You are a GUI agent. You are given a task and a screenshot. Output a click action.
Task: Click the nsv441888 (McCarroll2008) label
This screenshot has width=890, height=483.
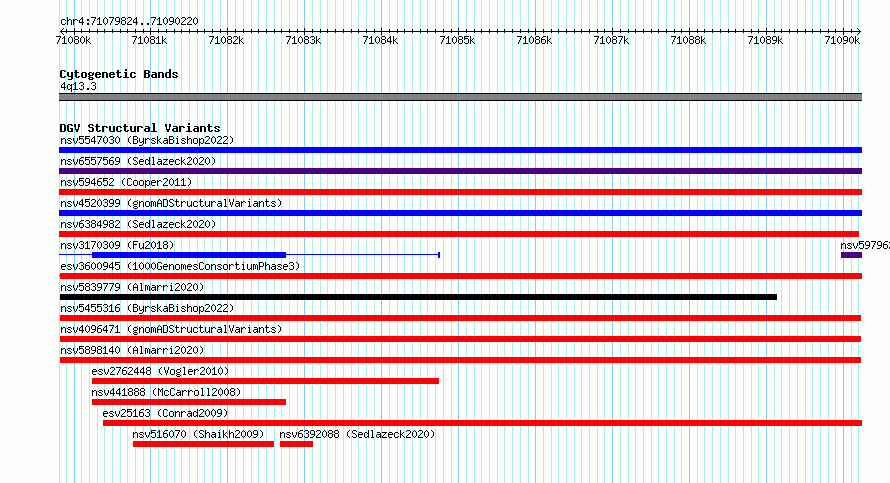pos(166,392)
